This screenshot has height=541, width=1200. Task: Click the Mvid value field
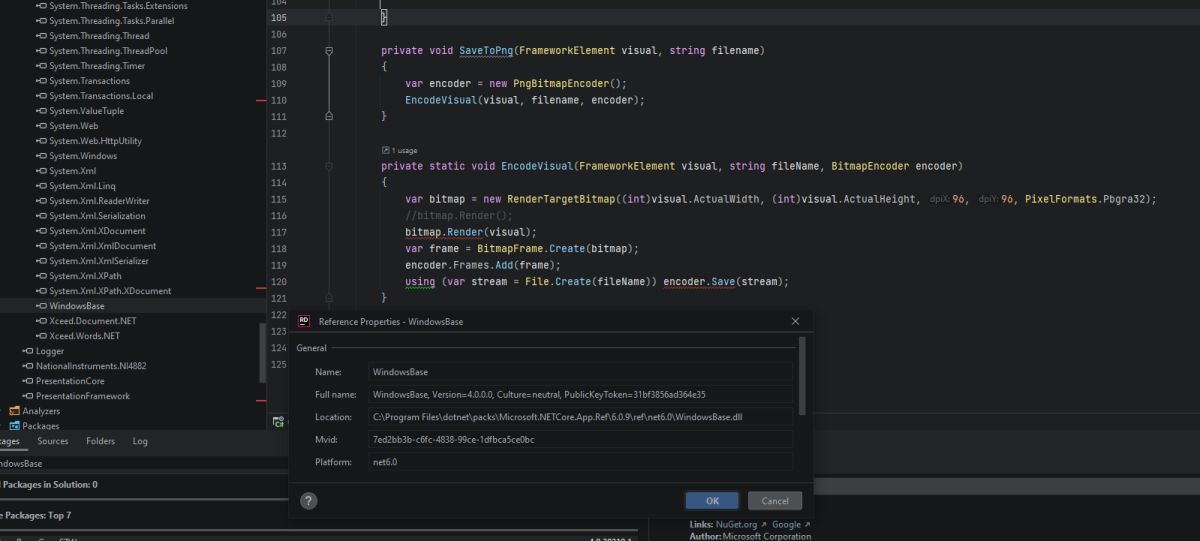(580, 439)
